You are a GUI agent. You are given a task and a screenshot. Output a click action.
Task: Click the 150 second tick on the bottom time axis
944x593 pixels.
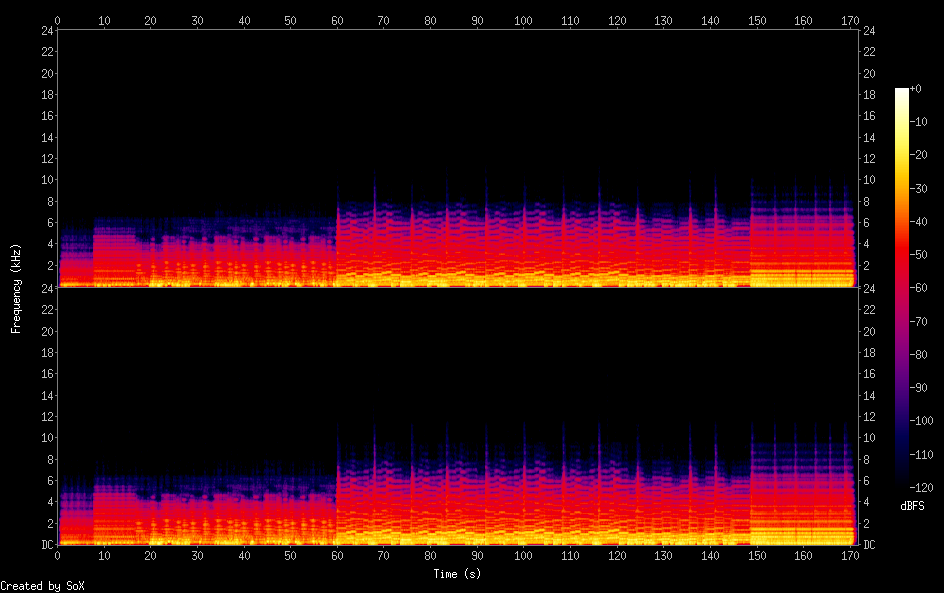tap(756, 554)
